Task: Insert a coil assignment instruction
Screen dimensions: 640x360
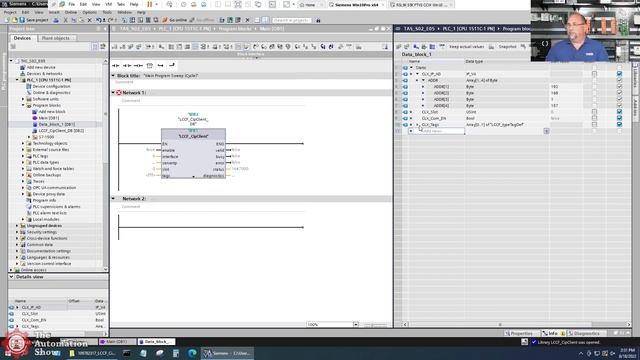Action: [x=138, y=65]
